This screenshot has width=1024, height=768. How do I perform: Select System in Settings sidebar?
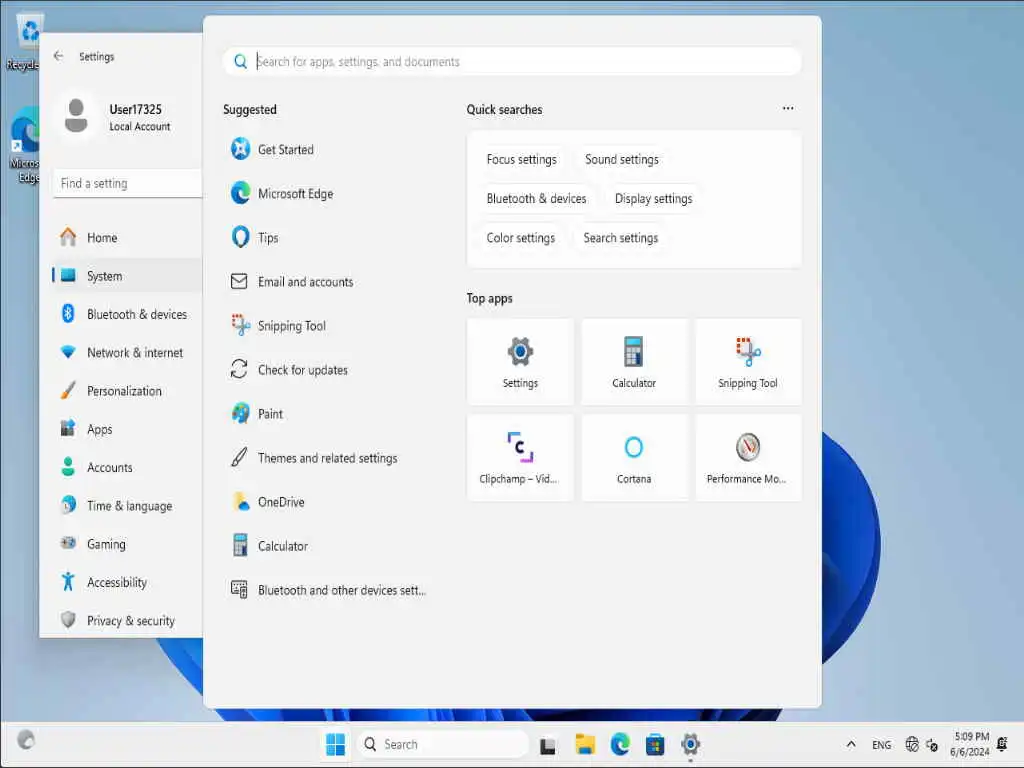tap(126, 276)
